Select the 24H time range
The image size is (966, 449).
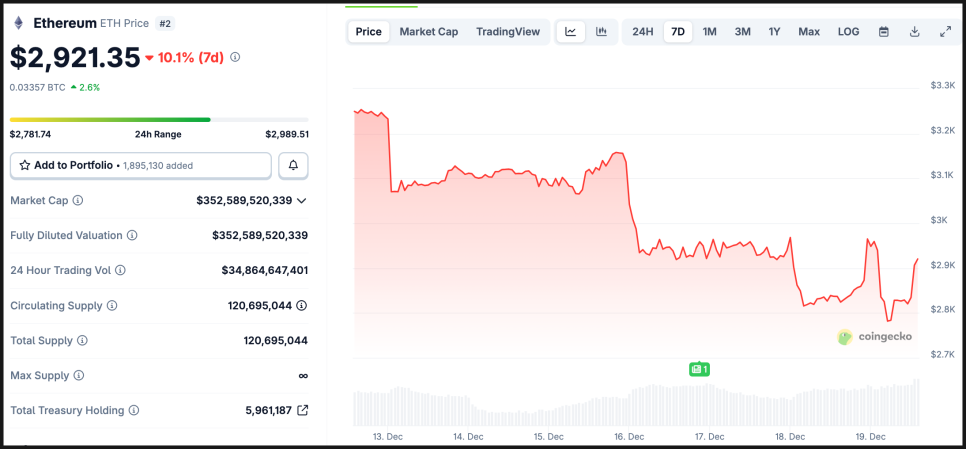pyautogui.click(x=642, y=32)
